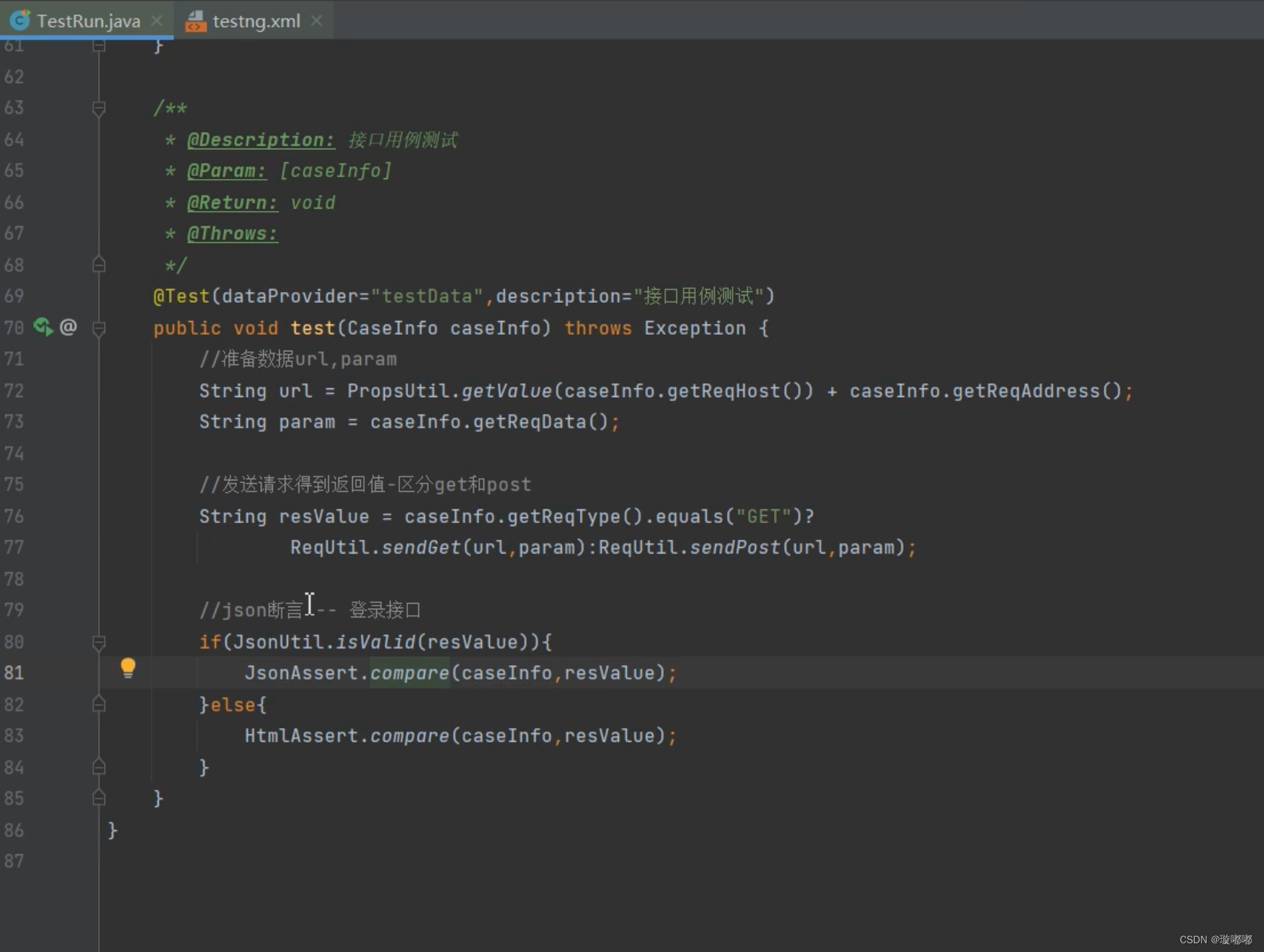1264x952 pixels.
Task: Click the @Return: Javadoc tag
Action: 233,202
